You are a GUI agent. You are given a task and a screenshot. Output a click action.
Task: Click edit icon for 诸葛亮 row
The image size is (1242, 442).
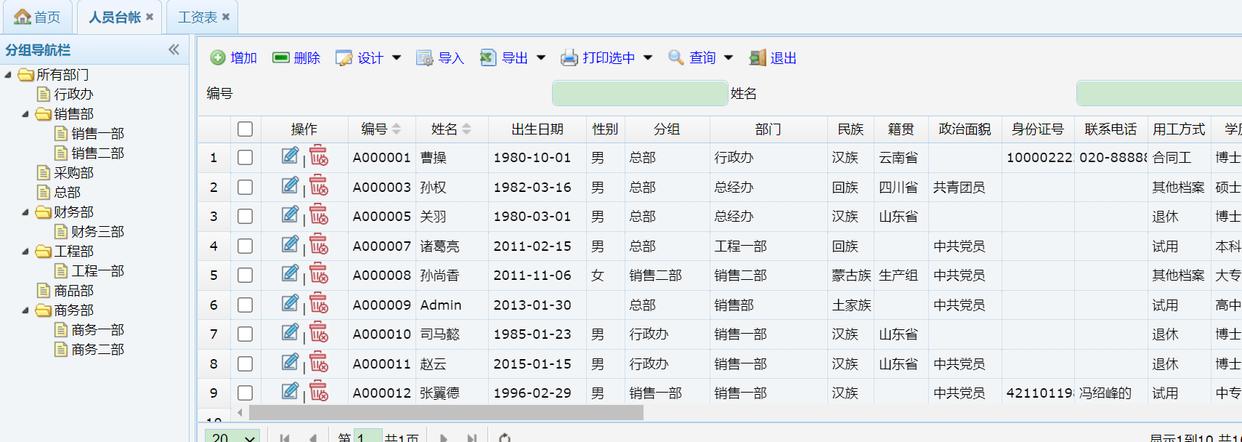[x=290, y=245]
